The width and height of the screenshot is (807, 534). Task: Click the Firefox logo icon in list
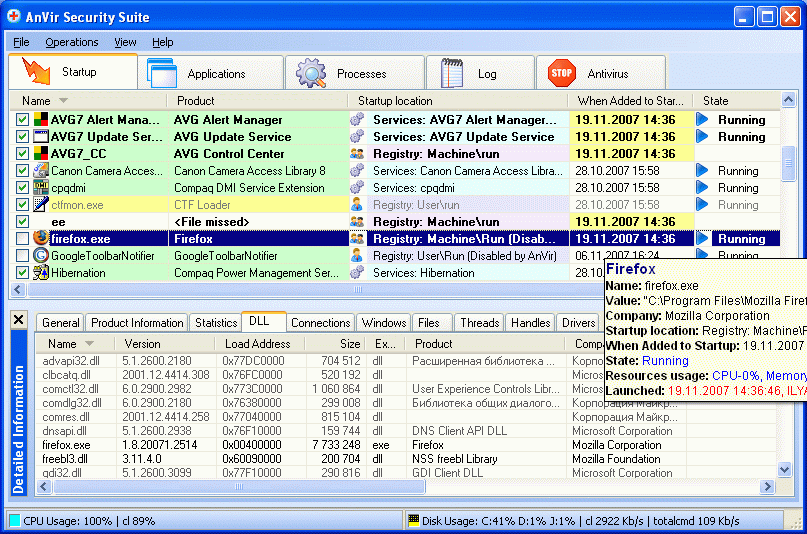(41, 238)
